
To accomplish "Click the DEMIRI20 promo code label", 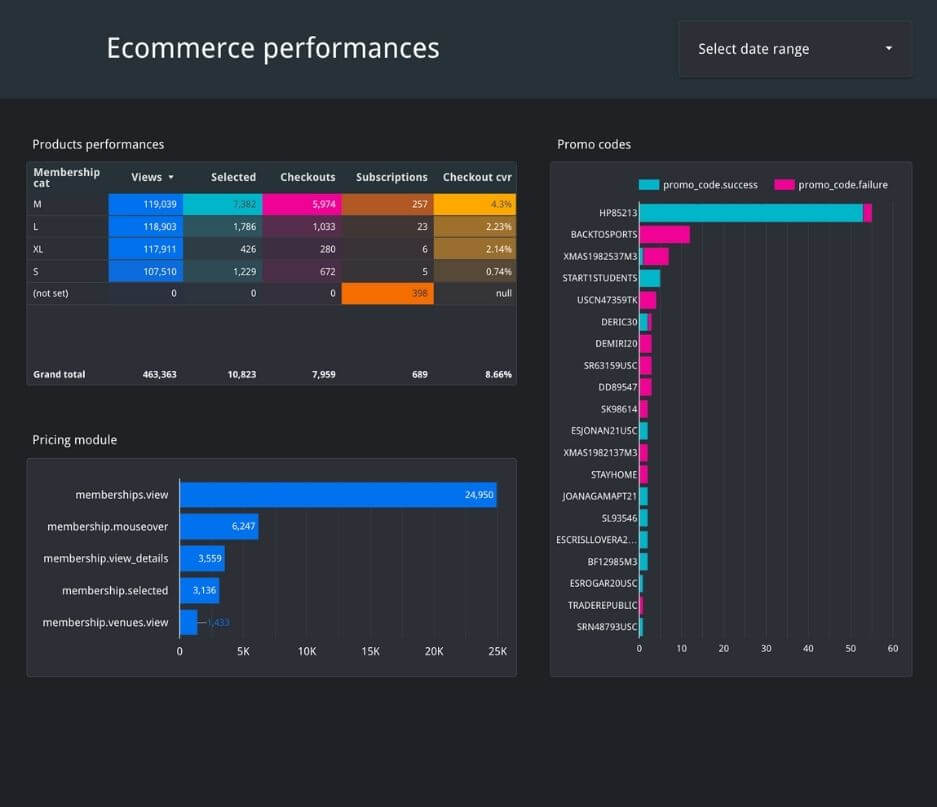I will [x=616, y=344].
